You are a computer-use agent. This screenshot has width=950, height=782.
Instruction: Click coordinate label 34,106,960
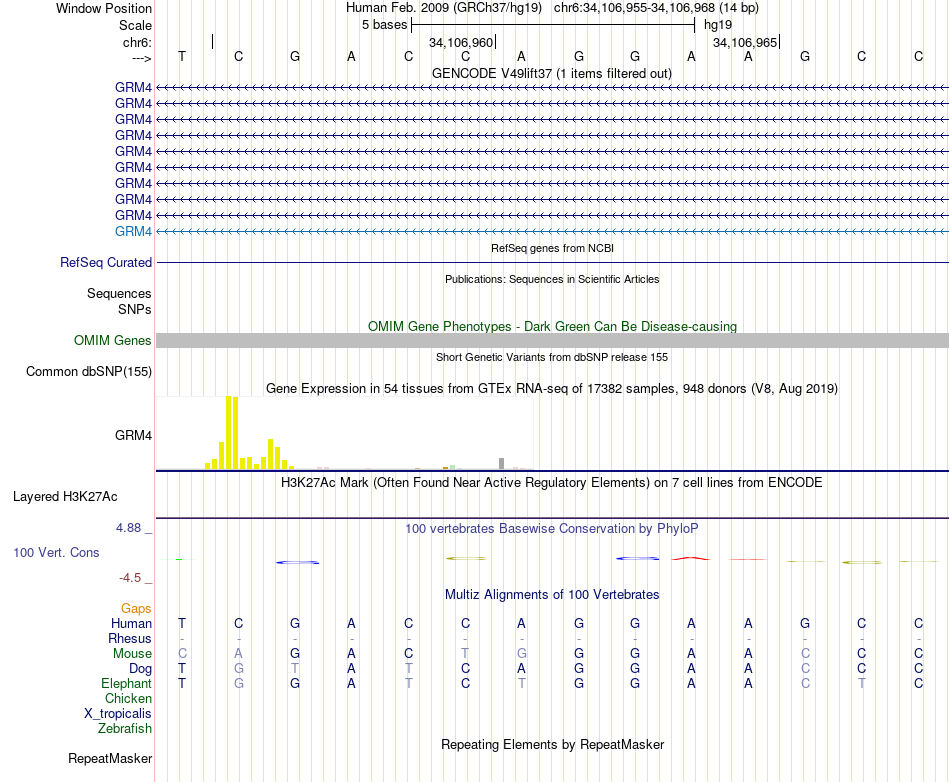pos(461,42)
